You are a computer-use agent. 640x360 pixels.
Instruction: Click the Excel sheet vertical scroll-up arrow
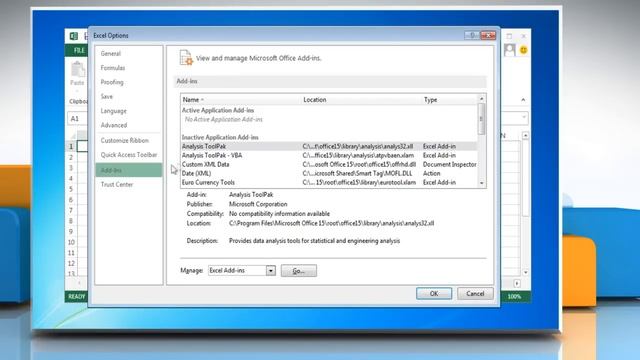point(526,136)
